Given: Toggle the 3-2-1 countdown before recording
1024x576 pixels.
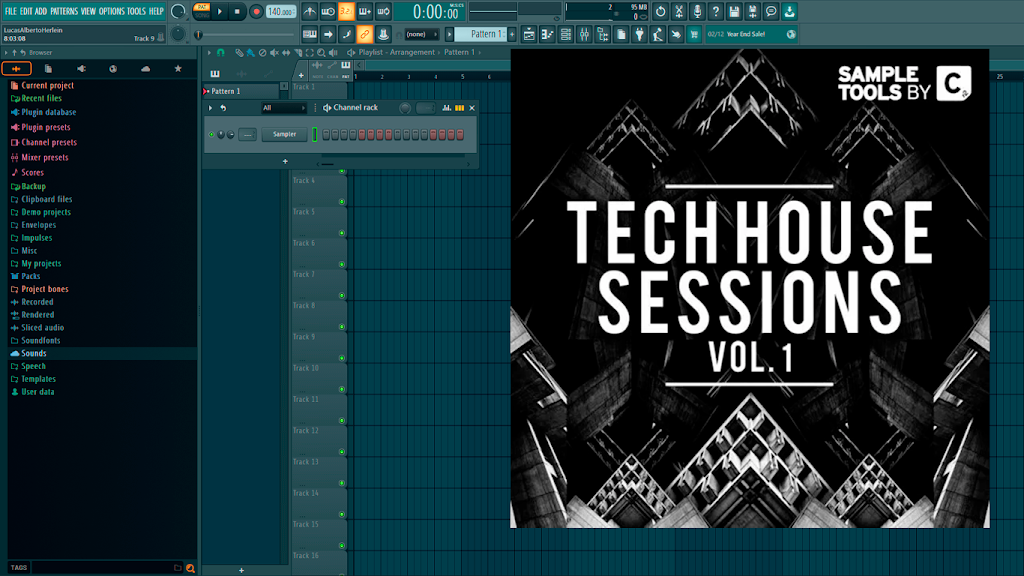Looking at the screenshot, I should pos(346,11).
